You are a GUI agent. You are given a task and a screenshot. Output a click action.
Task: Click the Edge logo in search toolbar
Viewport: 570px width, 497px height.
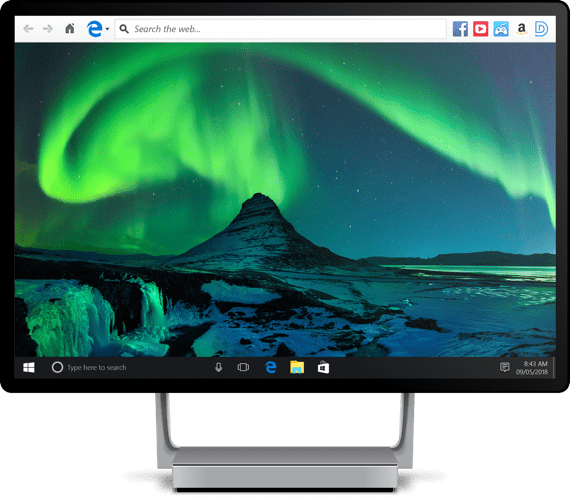coord(95,29)
